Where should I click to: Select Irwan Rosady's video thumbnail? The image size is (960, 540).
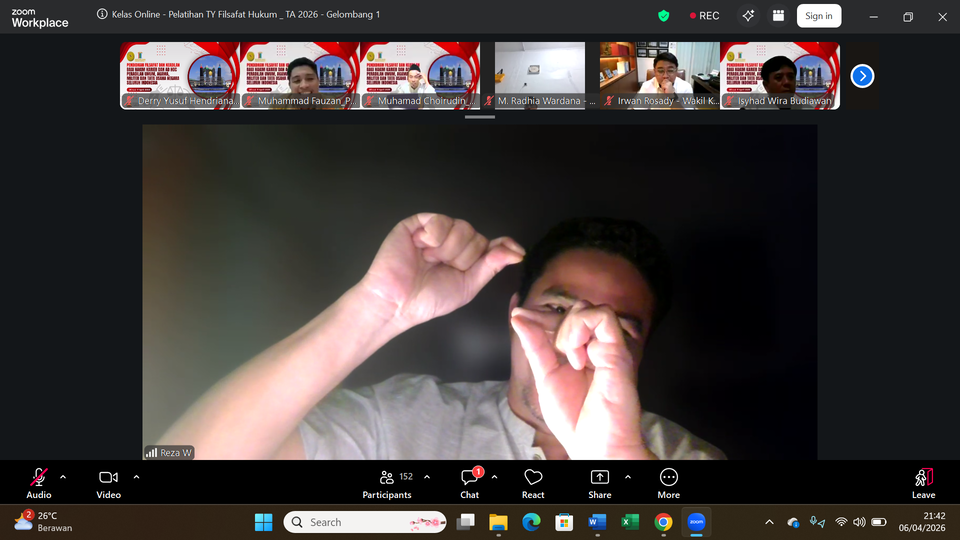(659, 74)
